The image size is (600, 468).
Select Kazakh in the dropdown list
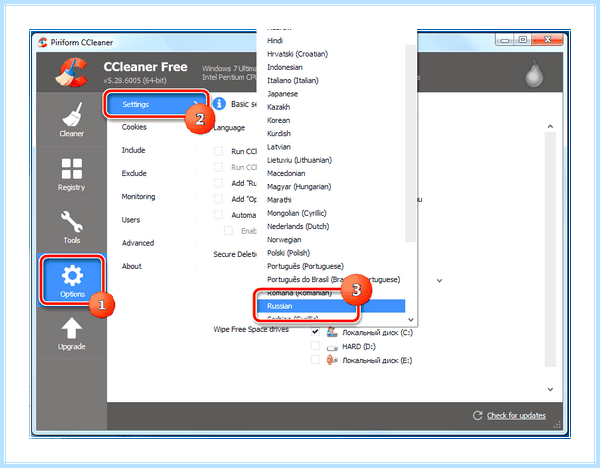pos(279,107)
